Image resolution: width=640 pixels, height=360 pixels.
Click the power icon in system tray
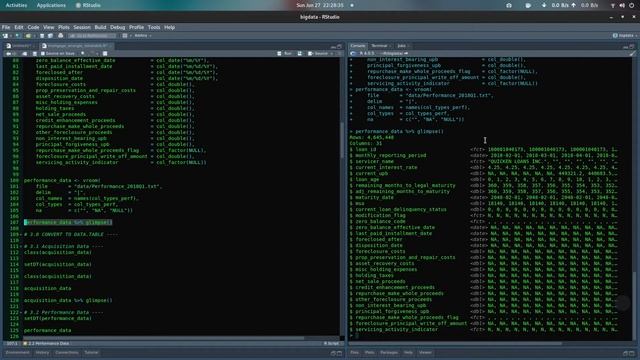click(x=631, y=5)
